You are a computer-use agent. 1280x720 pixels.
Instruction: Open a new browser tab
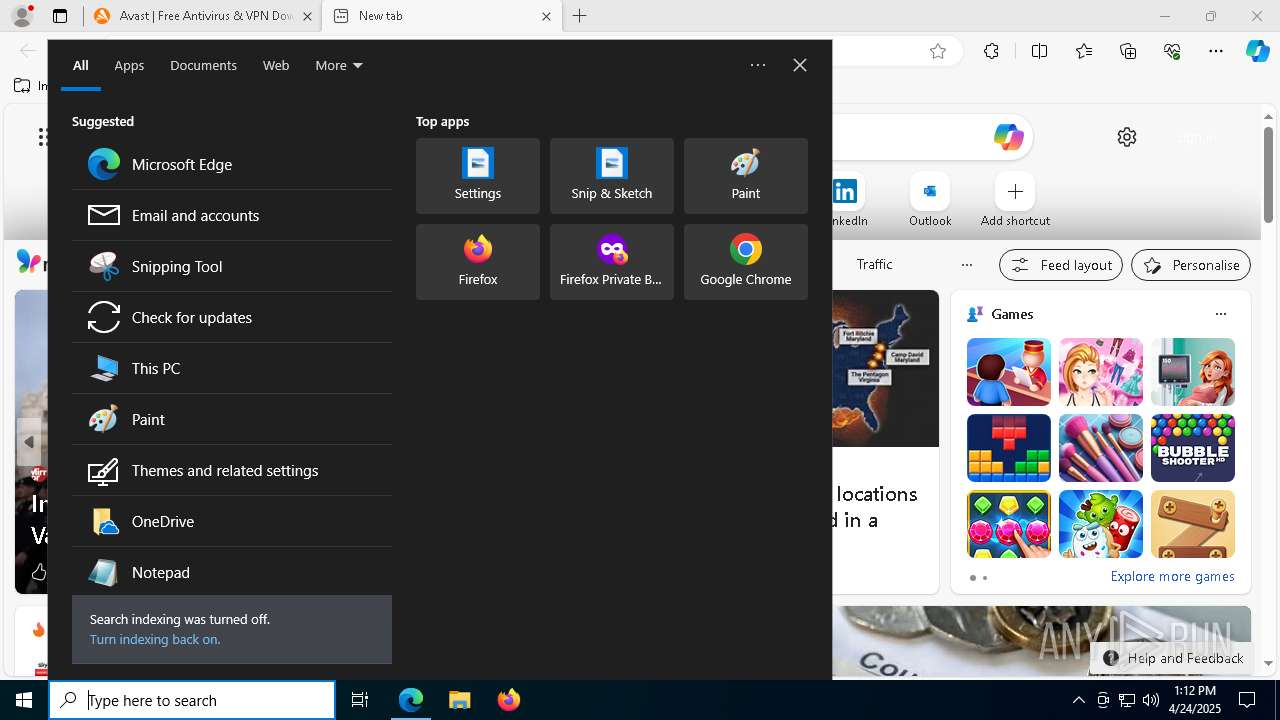pyautogui.click(x=580, y=16)
